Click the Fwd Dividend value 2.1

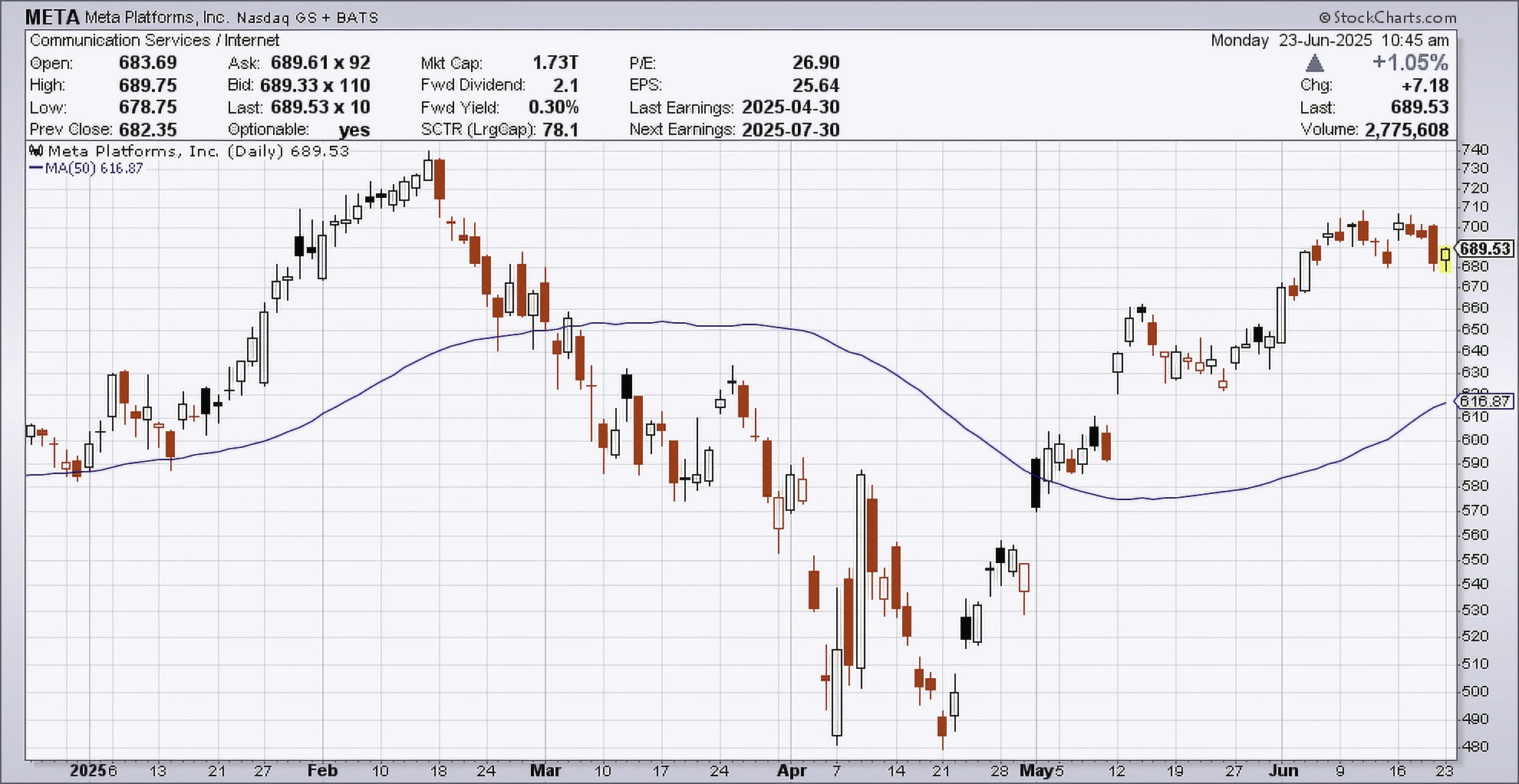click(x=565, y=85)
